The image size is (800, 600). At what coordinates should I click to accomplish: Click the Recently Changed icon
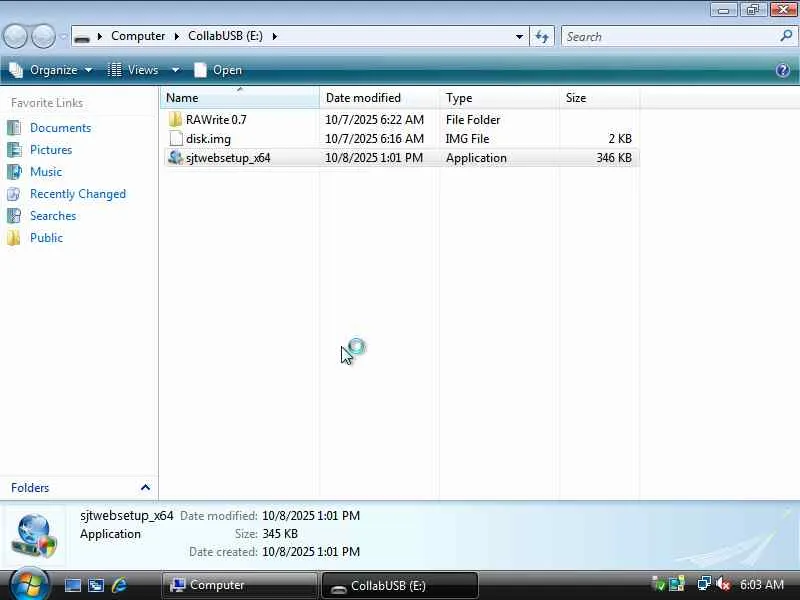pos(14,194)
